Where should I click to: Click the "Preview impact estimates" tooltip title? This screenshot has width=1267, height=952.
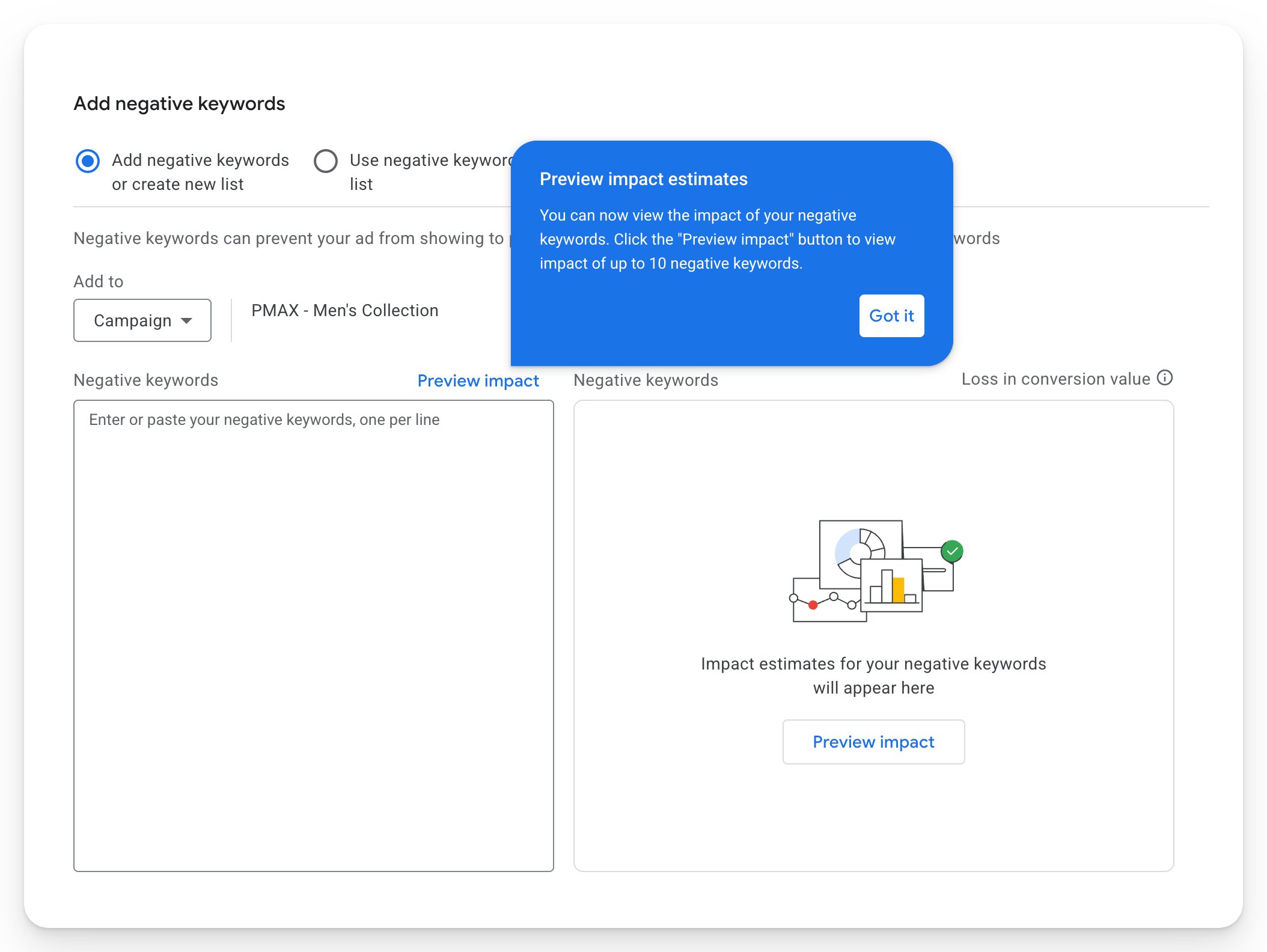644,178
